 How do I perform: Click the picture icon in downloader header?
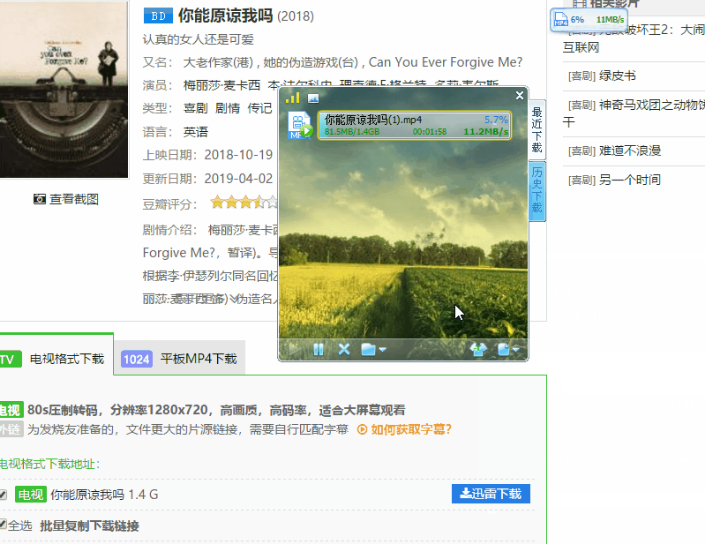click(313, 98)
